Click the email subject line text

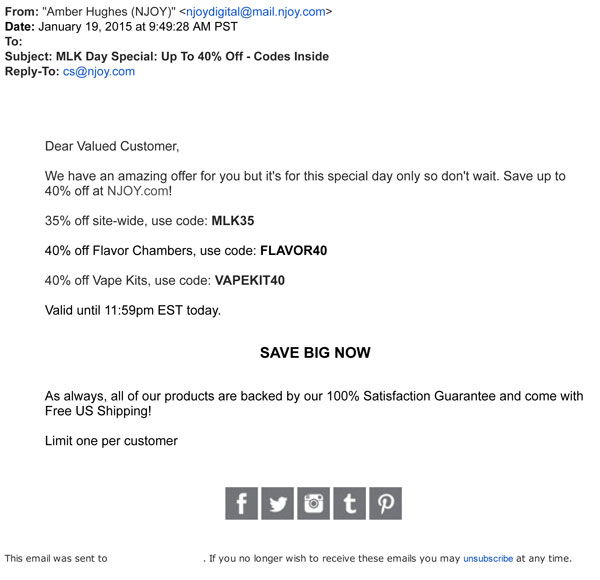[x=192, y=57]
